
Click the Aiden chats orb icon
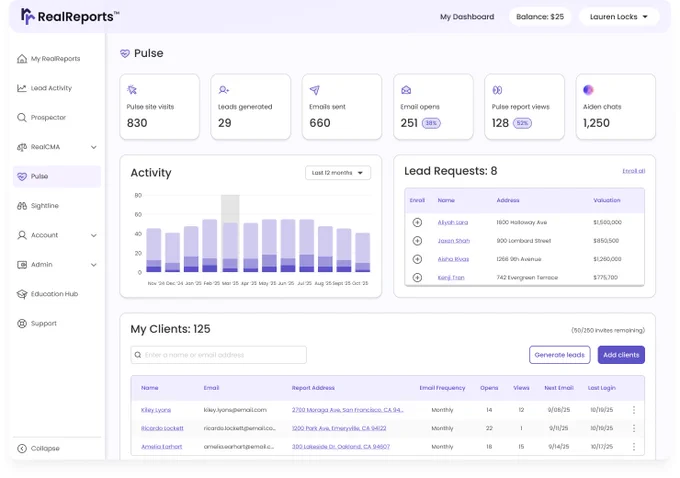[x=588, y=90]
